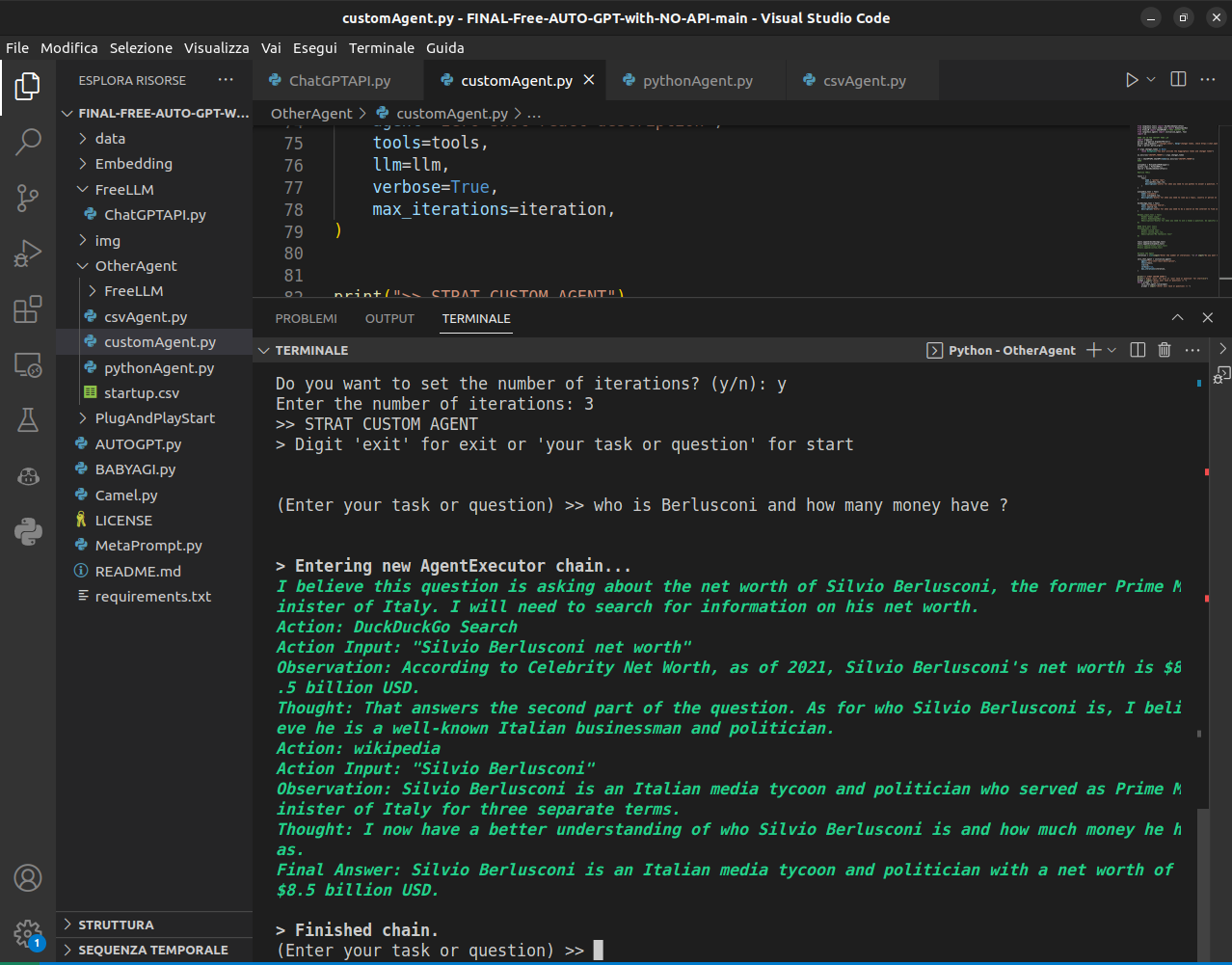Maximize the terminal panel size
Image resolution: width=1232 pixels, height=965 pixels.
click(1177, 318)
